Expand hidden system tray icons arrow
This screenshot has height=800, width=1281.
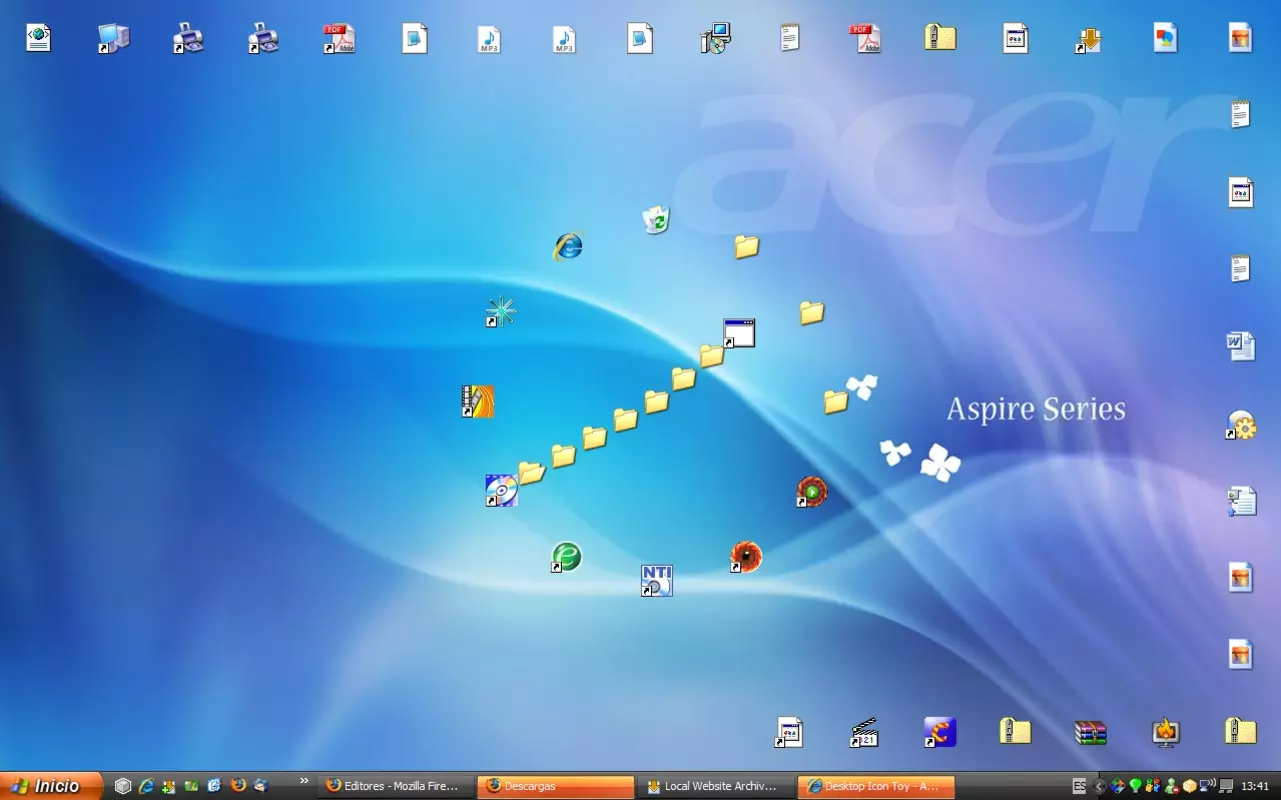coord(1099,786)
